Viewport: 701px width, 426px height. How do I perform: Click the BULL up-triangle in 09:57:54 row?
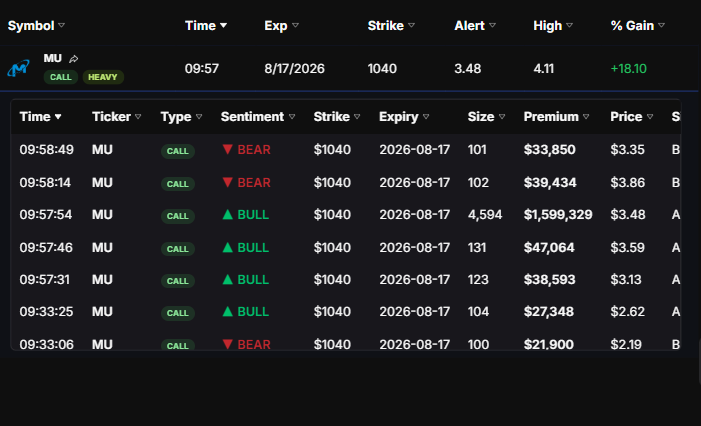[228, 215]
